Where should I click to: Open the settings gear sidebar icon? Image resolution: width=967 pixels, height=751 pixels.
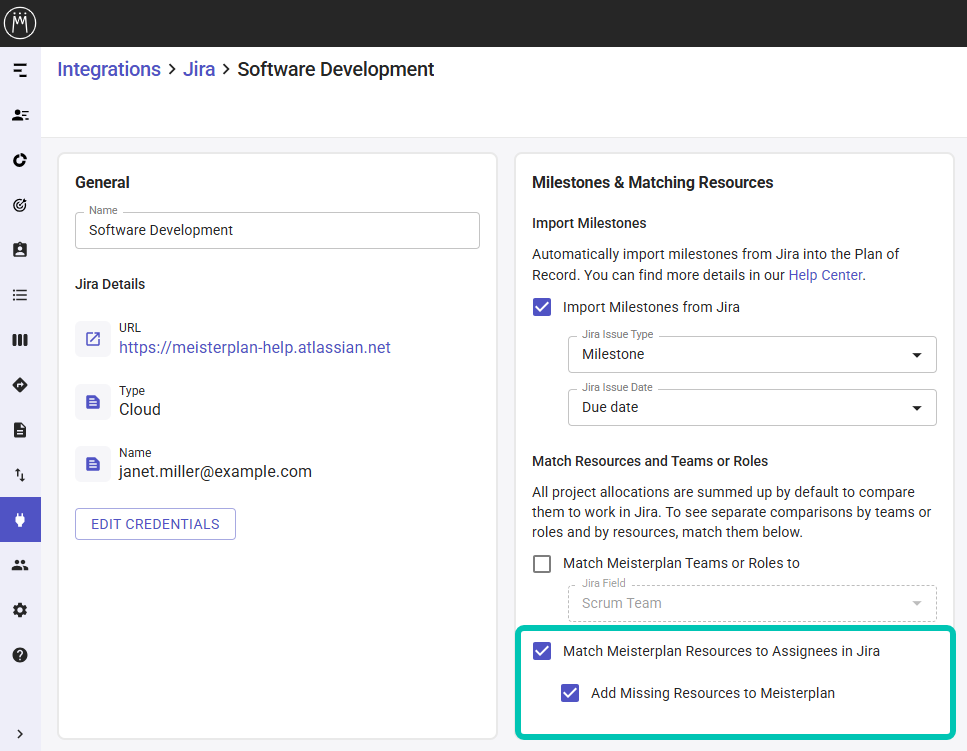point(20,610)
